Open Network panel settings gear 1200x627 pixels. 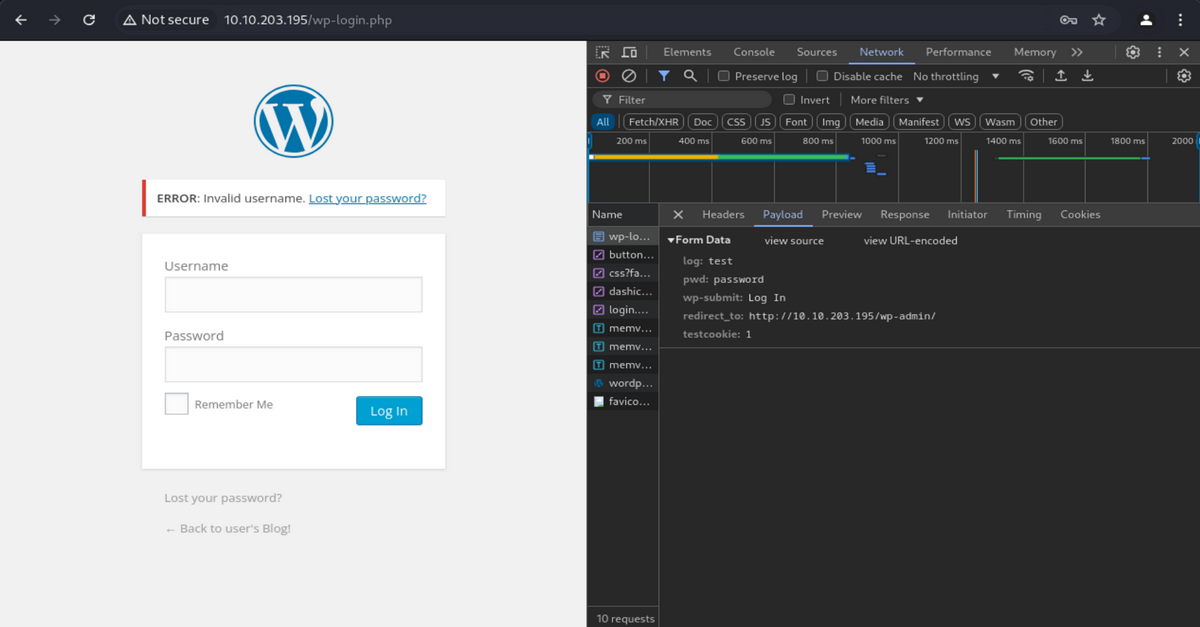[1184, 76]
